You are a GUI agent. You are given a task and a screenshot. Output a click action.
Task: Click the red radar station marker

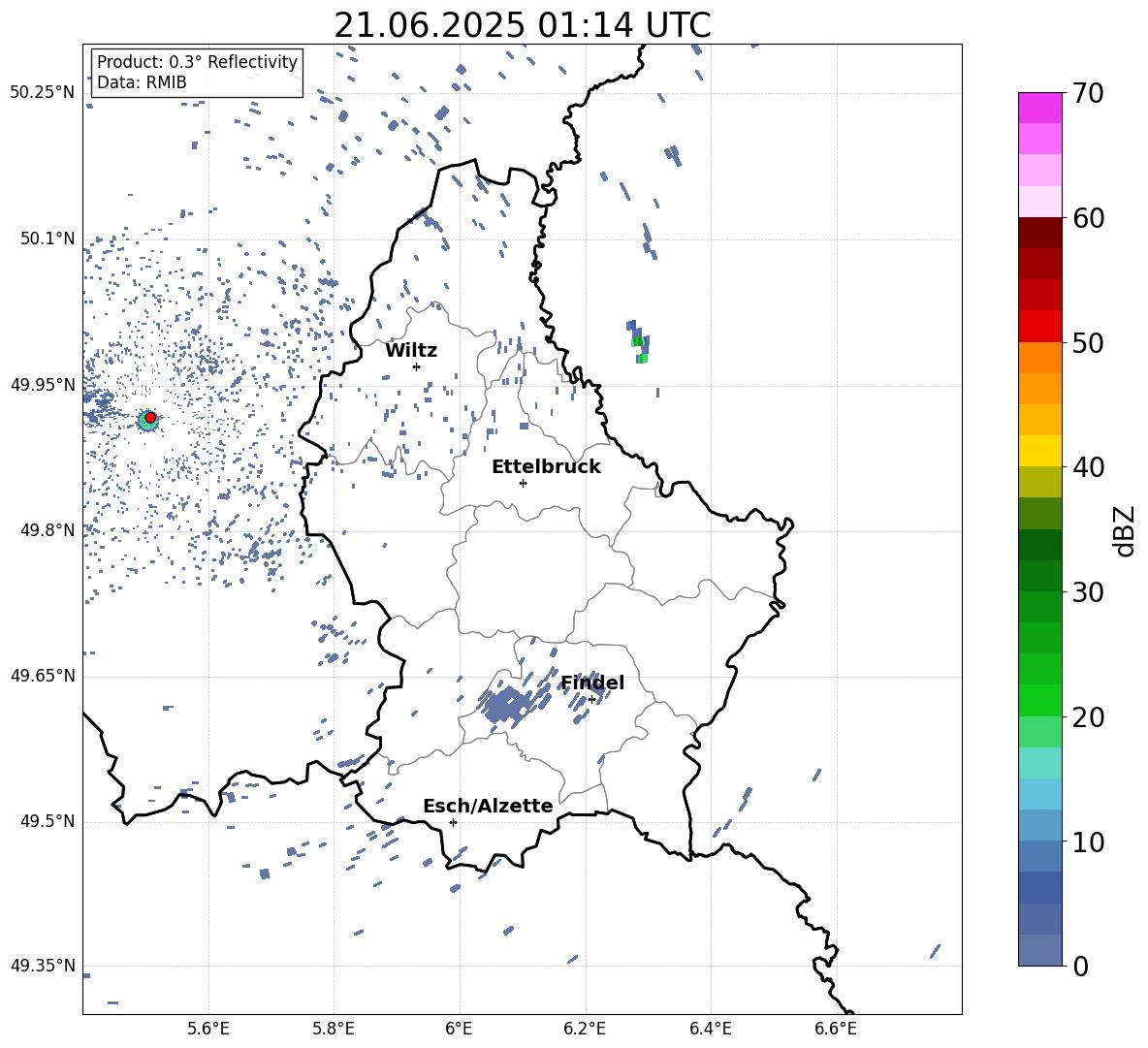point(150,418)
